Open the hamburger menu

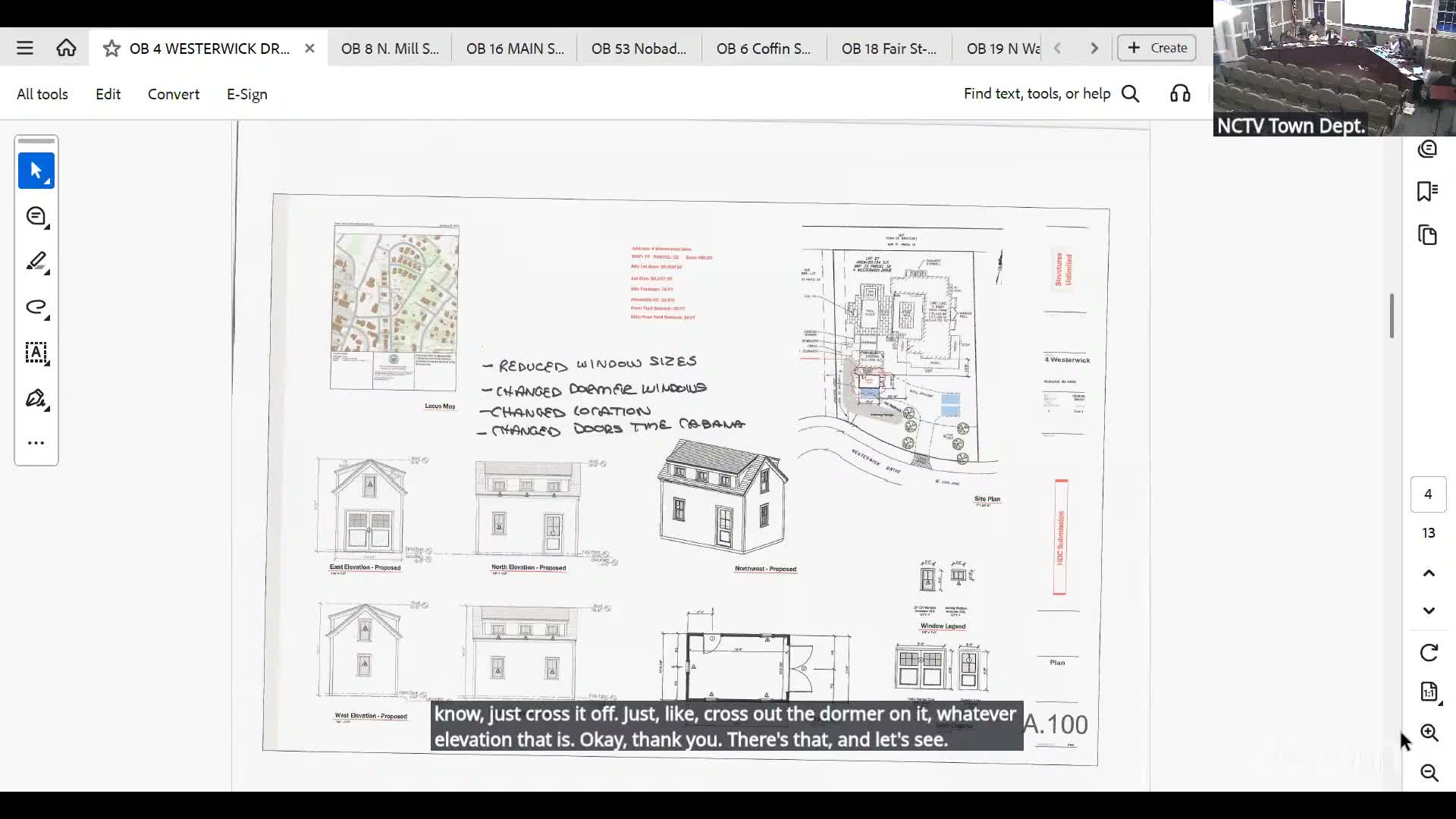pos(24,47)
